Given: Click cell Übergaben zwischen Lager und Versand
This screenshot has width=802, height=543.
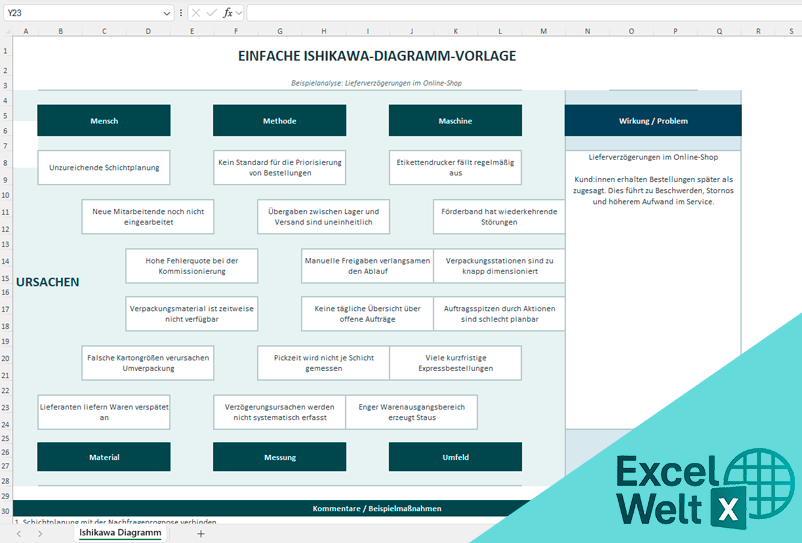Looking at the screenshot, I should pos(323,217).
